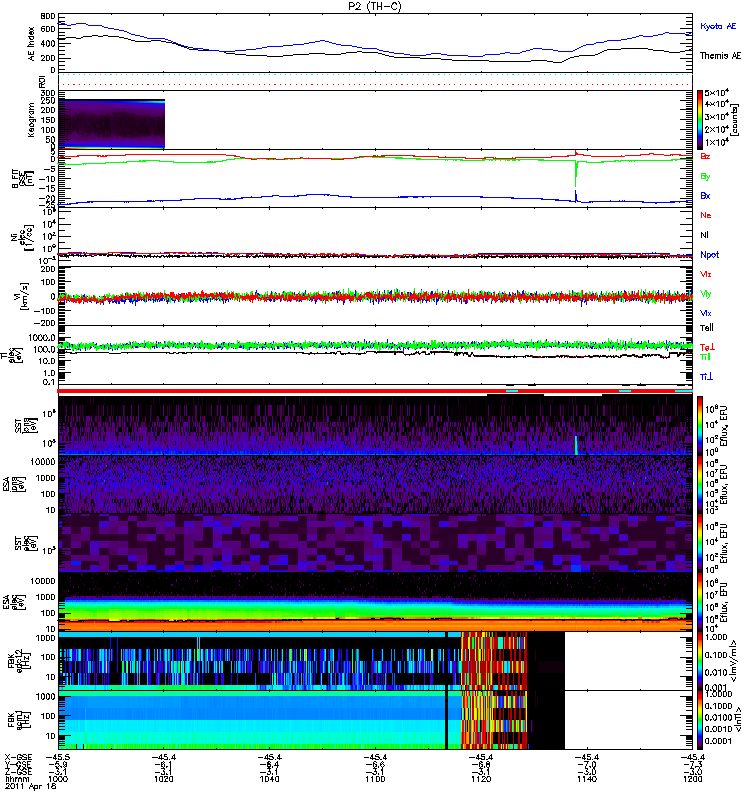750x800 pixels.
Task: Select the black Ni legend label
Action: (x=704, y=235)
